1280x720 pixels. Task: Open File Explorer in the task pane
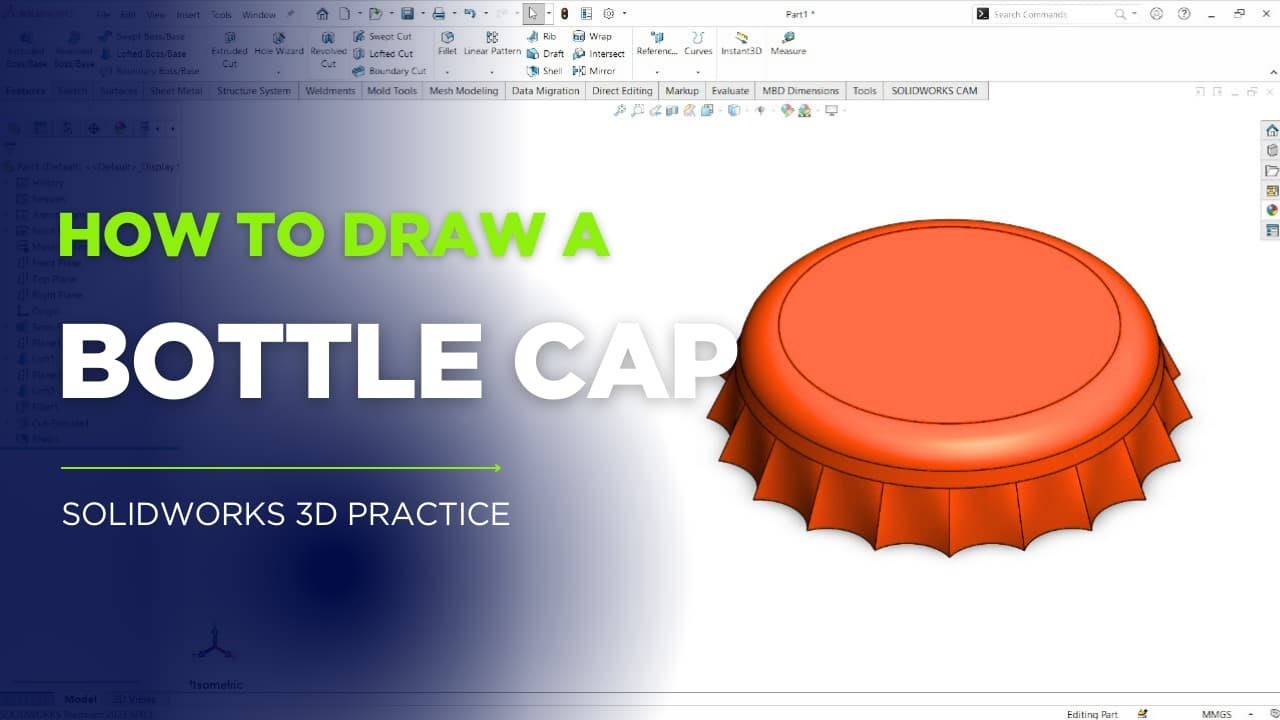[x=1272, y=170]
